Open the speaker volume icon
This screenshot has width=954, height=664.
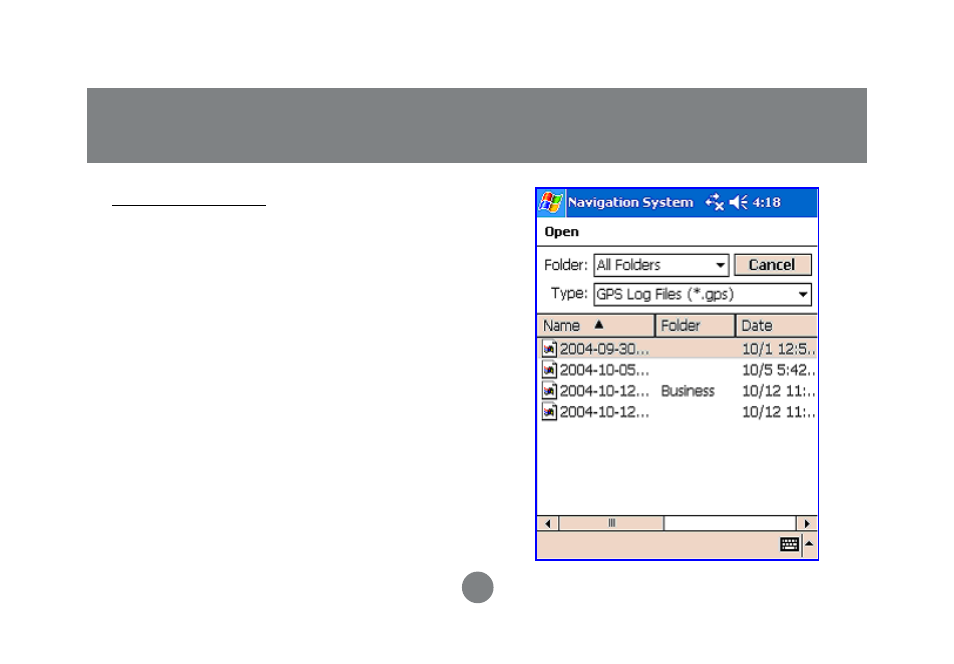(739, 202)
